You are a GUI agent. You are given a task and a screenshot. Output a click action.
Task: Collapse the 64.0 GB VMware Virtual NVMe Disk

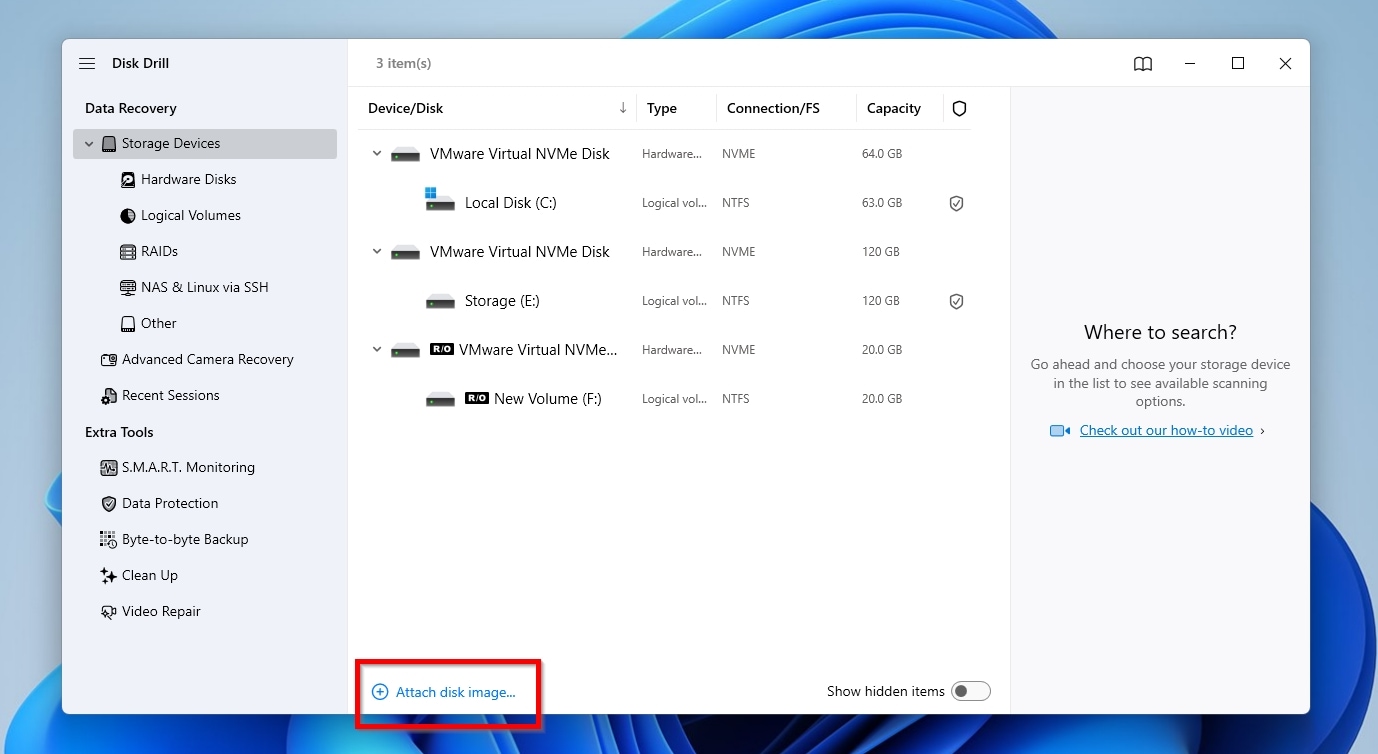click(x=377, y=154)
